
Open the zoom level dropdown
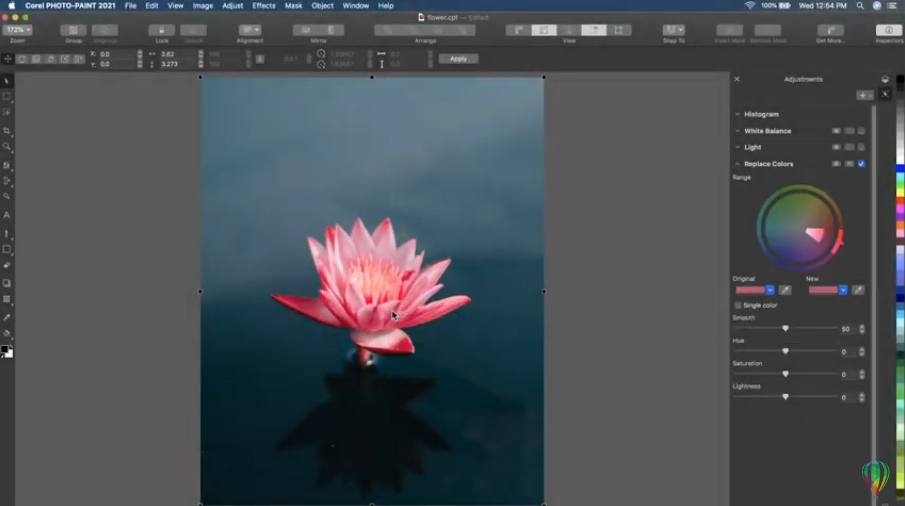point(17,30)
